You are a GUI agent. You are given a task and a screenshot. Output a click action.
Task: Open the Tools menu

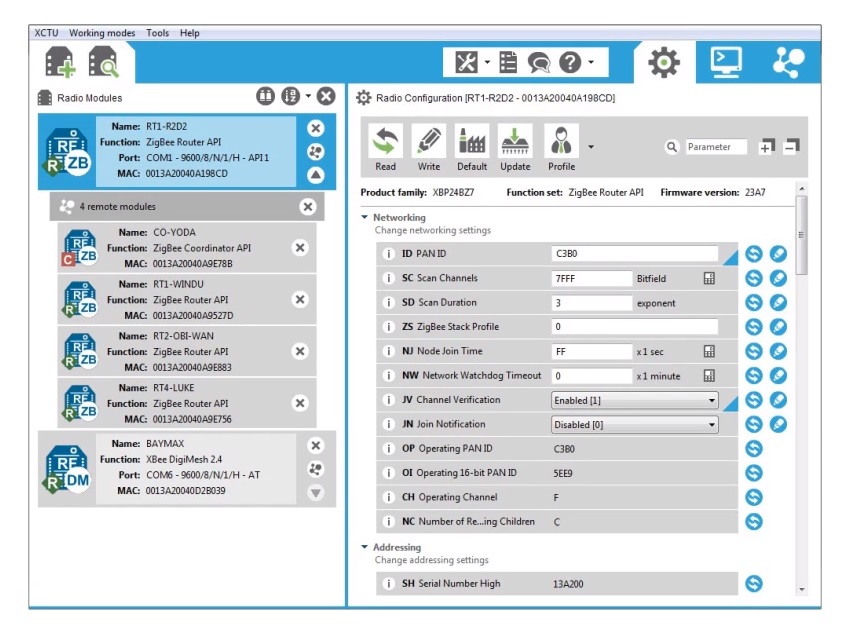click(x=157, y=33)
